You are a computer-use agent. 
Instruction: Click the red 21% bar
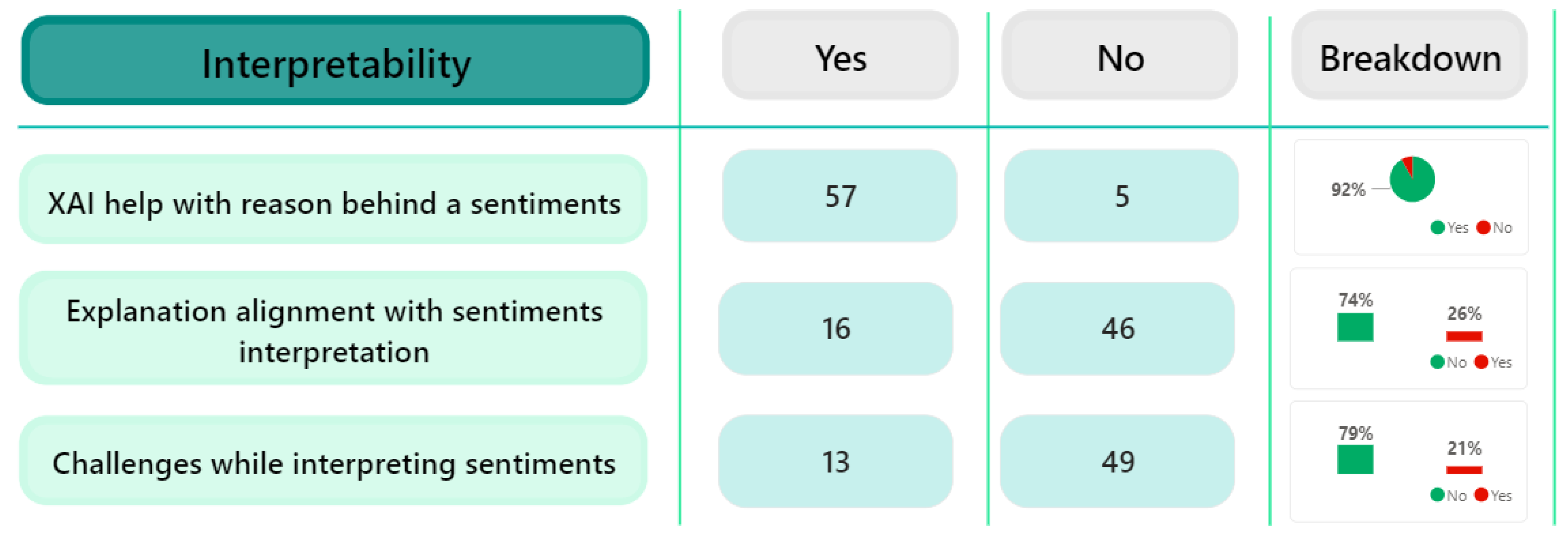click(x=1464, y=469)
